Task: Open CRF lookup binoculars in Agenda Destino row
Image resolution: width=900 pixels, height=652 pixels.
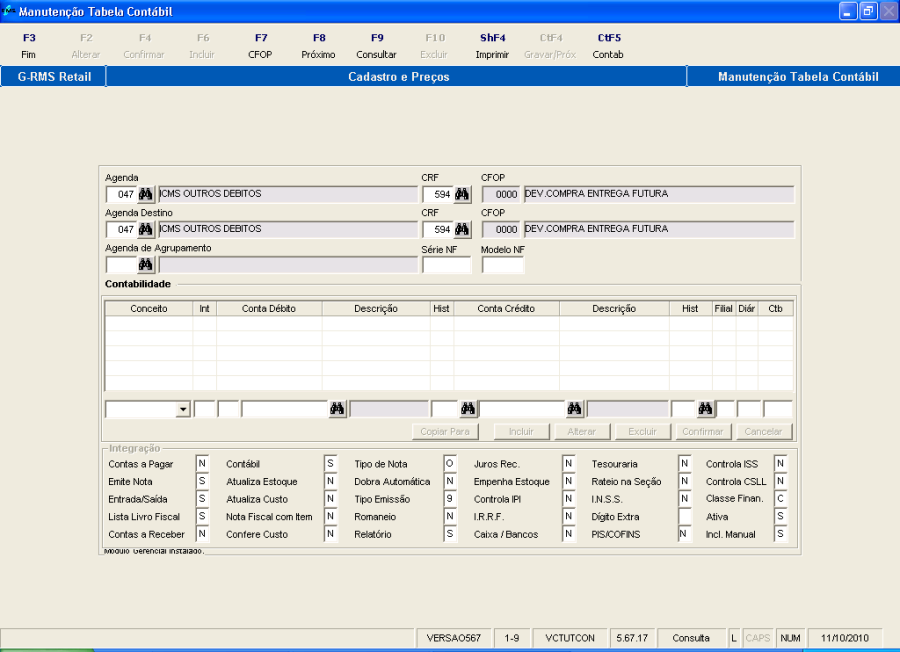Action: pyautogui.click(x=462, y=229)
